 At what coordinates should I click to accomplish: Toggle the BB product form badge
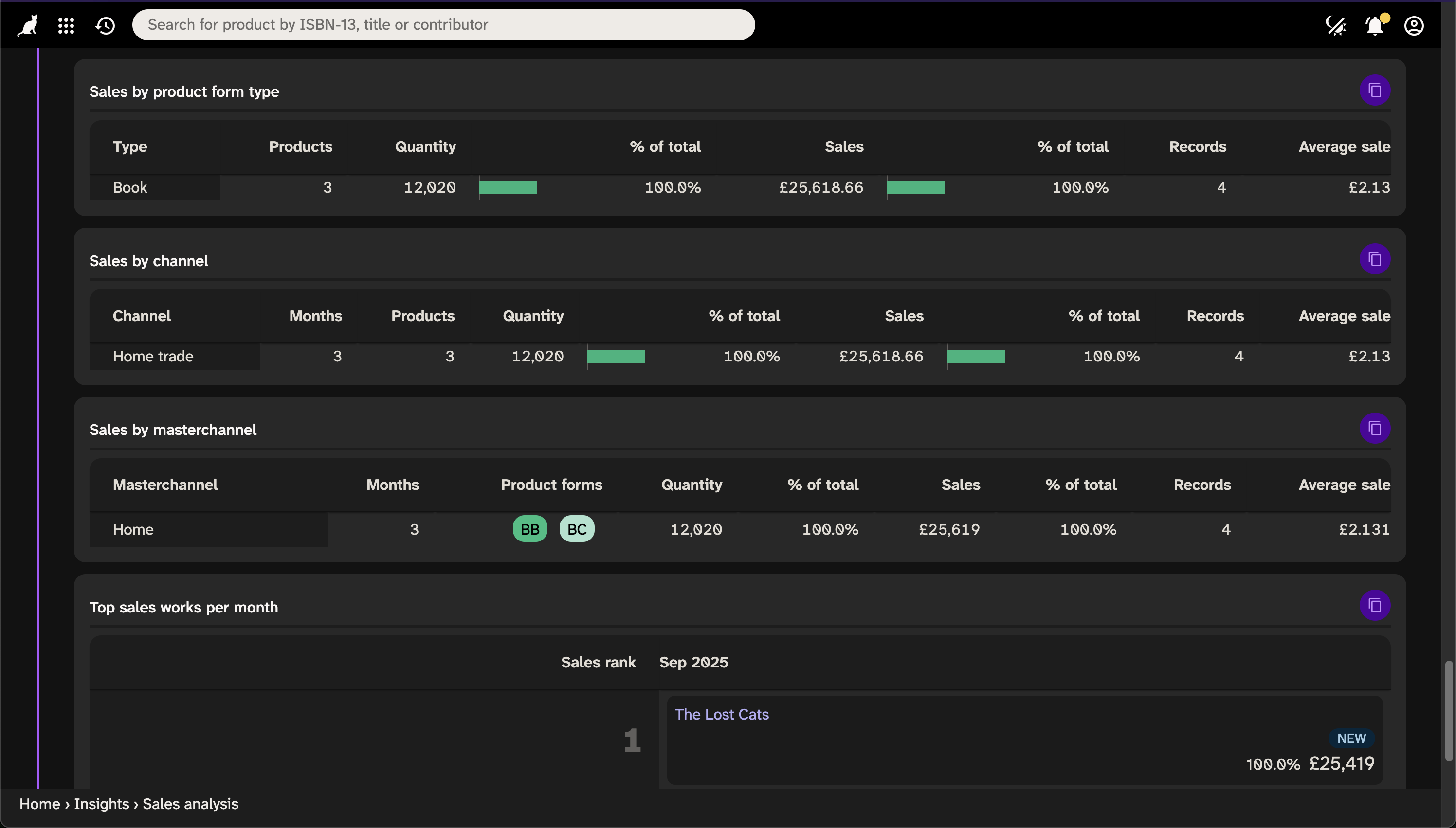(529, 528)
